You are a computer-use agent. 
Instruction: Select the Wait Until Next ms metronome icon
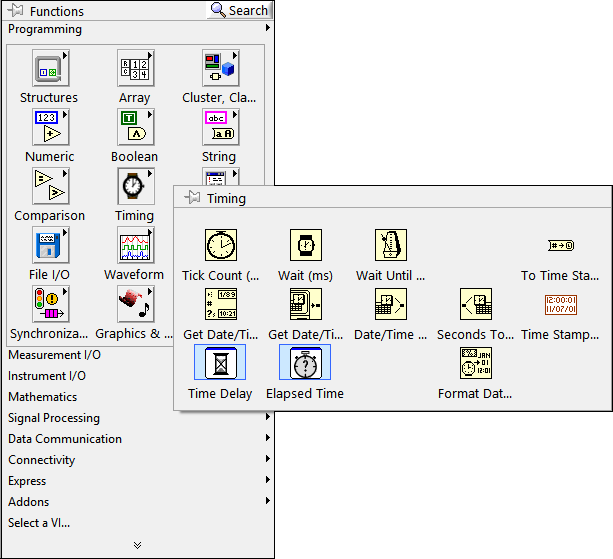pos(391,245)
